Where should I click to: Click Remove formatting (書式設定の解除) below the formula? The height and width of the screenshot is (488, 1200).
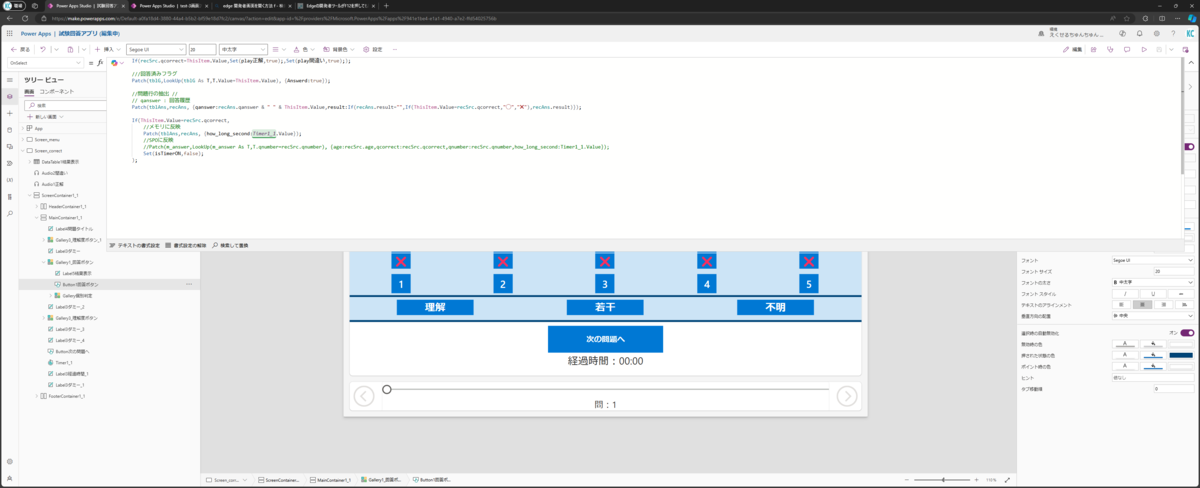(x=186, y=244)
